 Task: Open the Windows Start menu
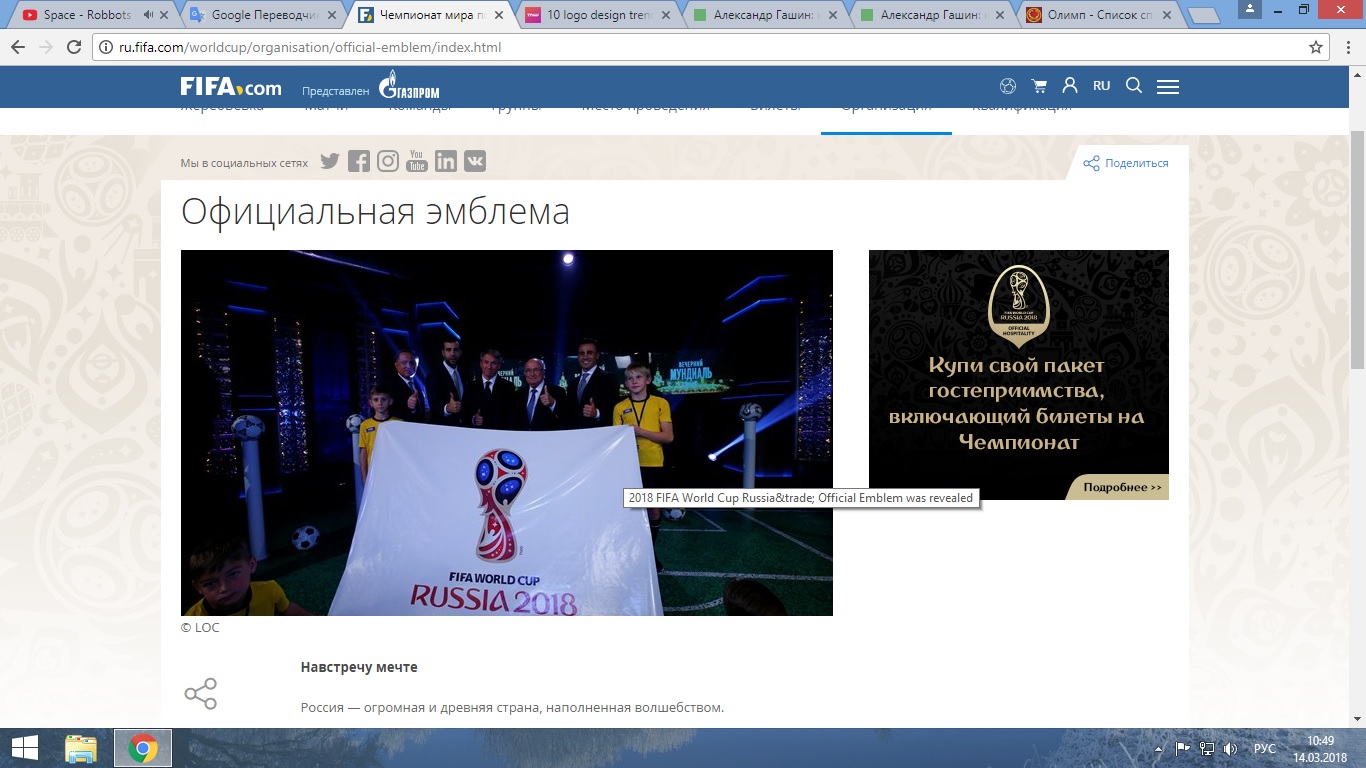25,748
